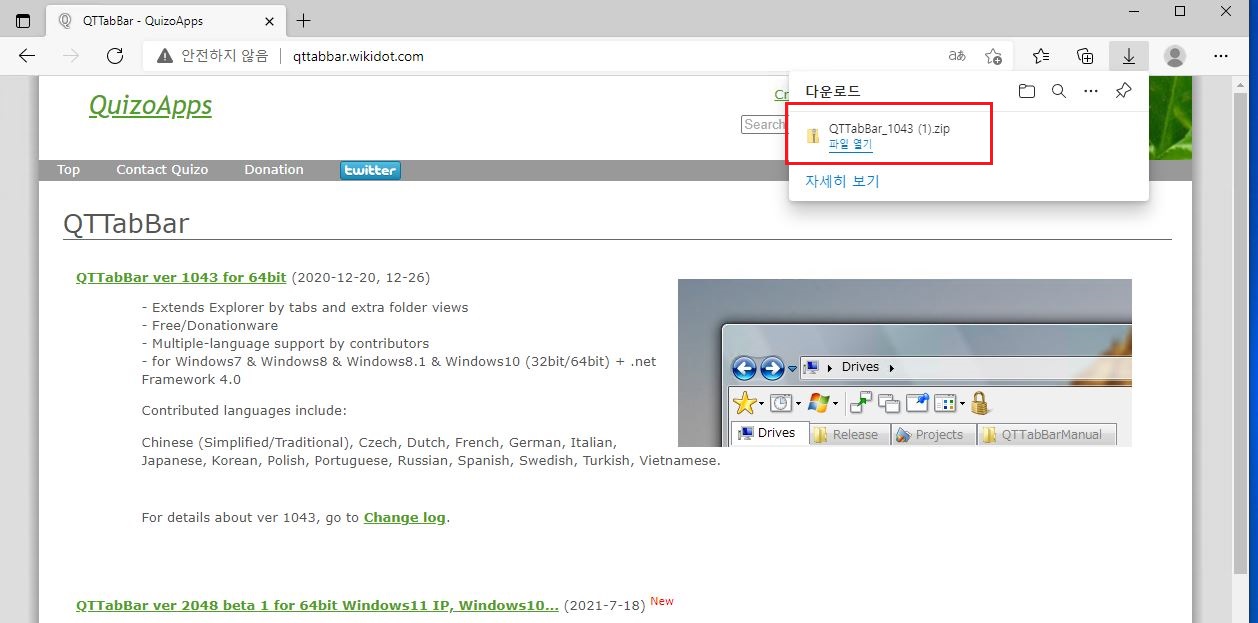
Task: Open the Contact Quizo menu item
Action: pos(162,170)
